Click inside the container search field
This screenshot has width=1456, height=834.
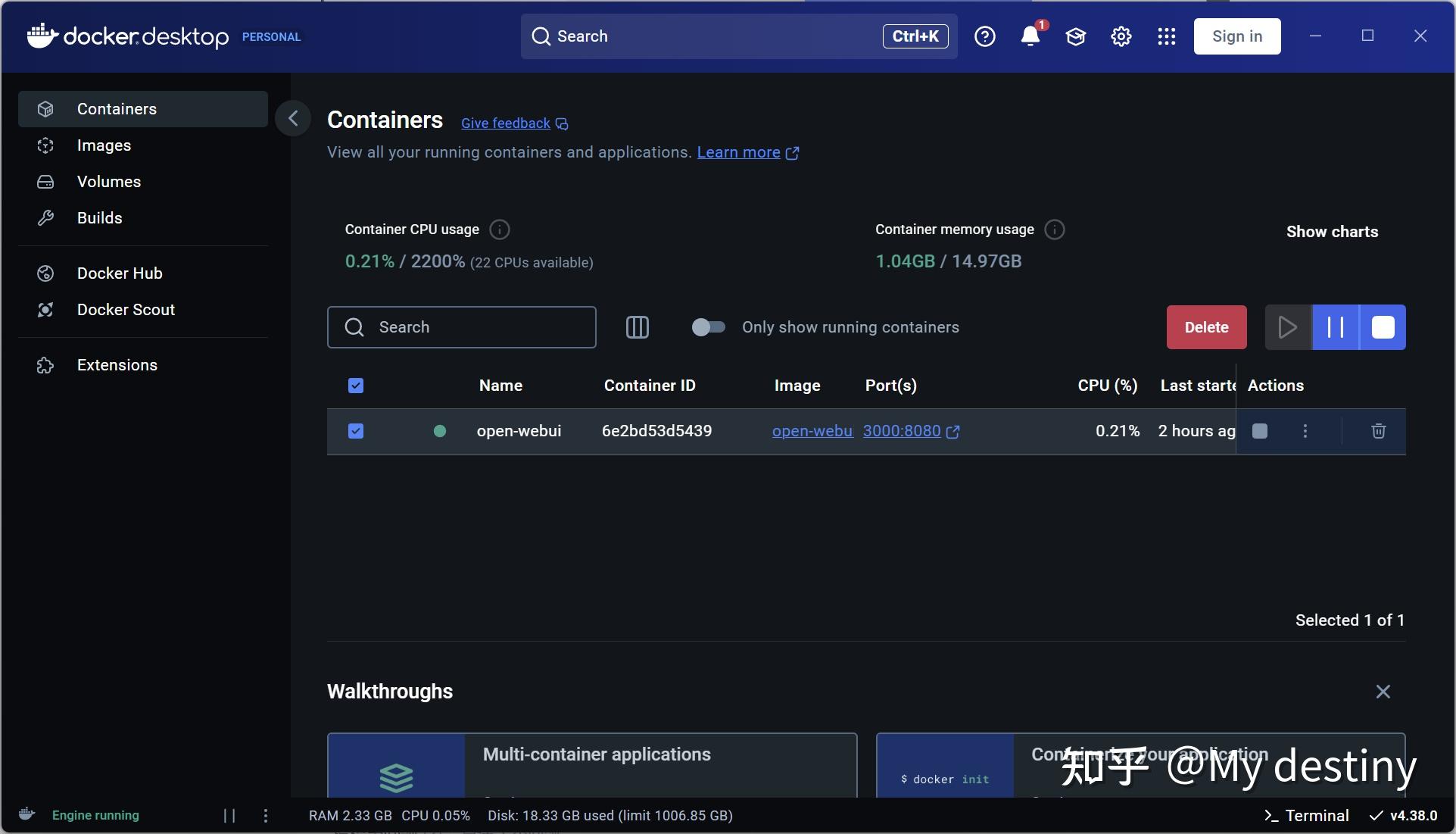462,327
